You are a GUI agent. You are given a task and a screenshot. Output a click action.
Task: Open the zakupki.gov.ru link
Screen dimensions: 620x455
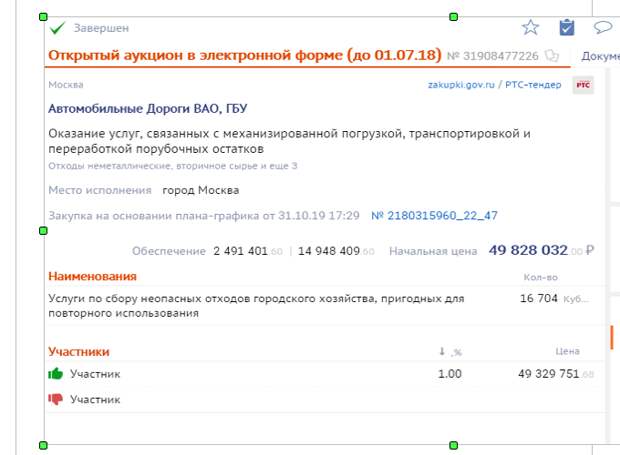click(x=461, y=85)
